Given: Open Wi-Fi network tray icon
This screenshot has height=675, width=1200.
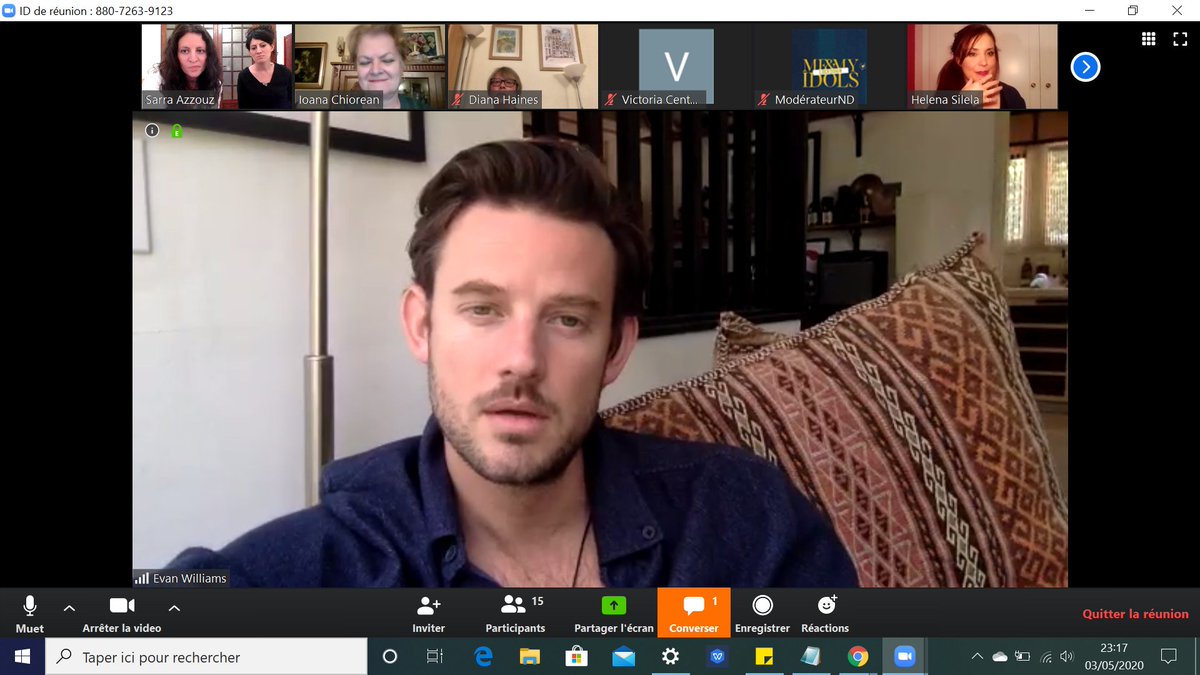Looking at the screenshot, I should point(1046,657).
